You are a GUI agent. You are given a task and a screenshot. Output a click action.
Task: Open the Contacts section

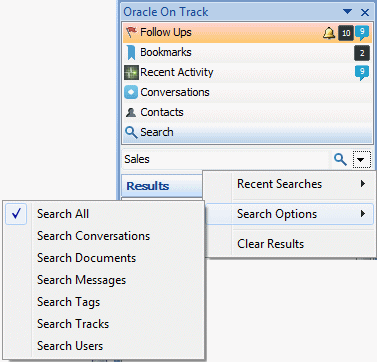[248, 113]
